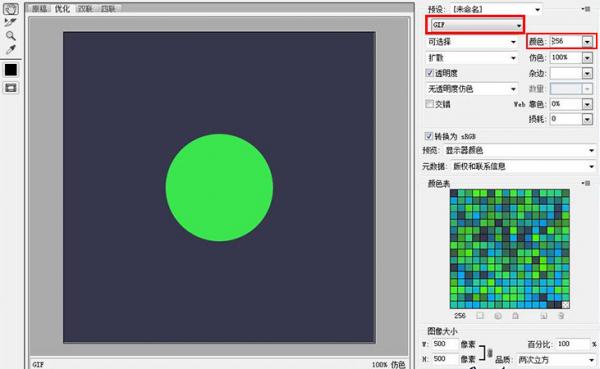The height and width of the screenshot is (369, 600).
Task: Click add new color to table icon
Action: click(x=543, y=316)
